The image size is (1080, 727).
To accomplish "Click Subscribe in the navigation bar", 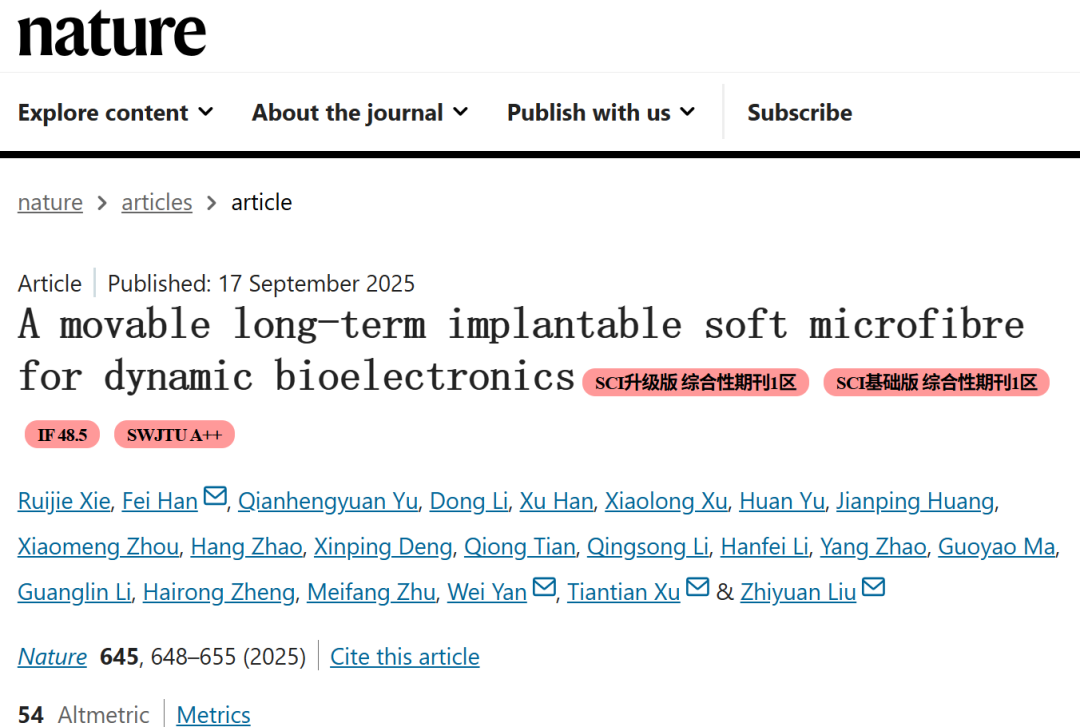I will (799, 113).
